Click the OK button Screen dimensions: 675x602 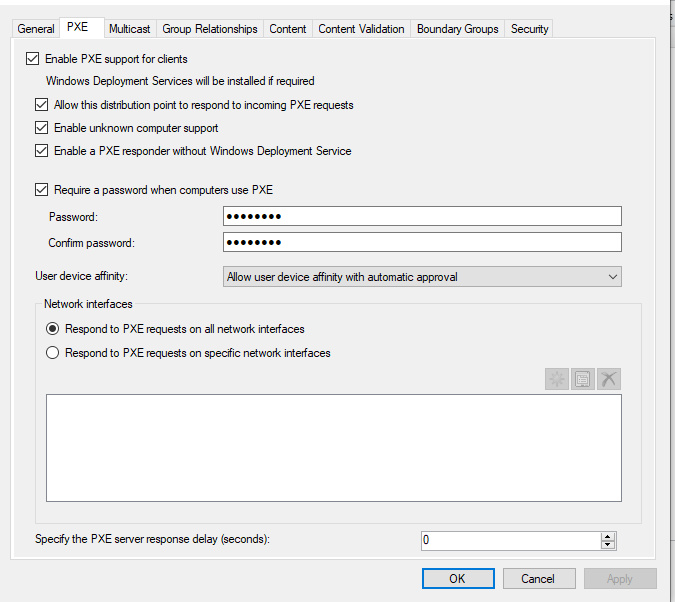pos(458,578)
